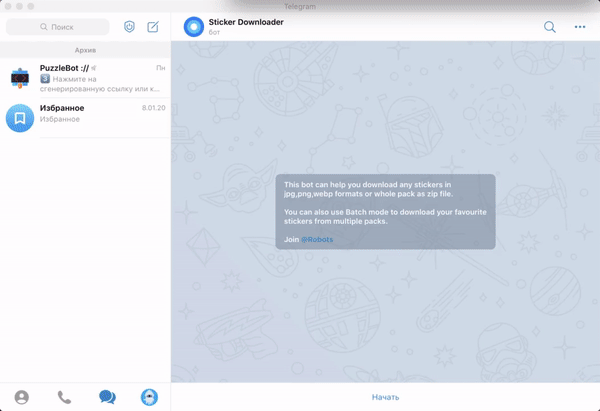Click the Поиск search field

57,27
